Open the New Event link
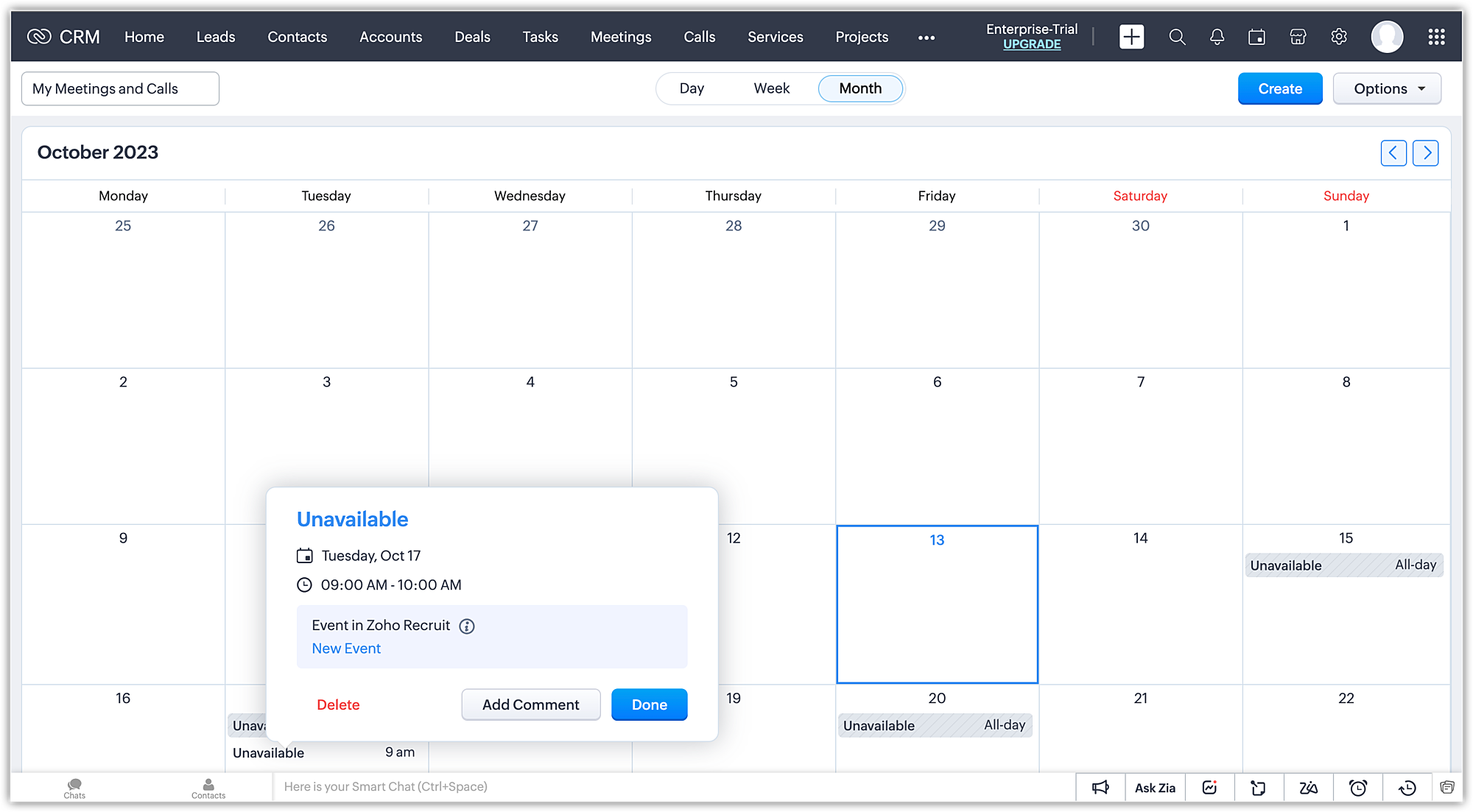This screenshot has width=1473, height=812. point(346,649)
